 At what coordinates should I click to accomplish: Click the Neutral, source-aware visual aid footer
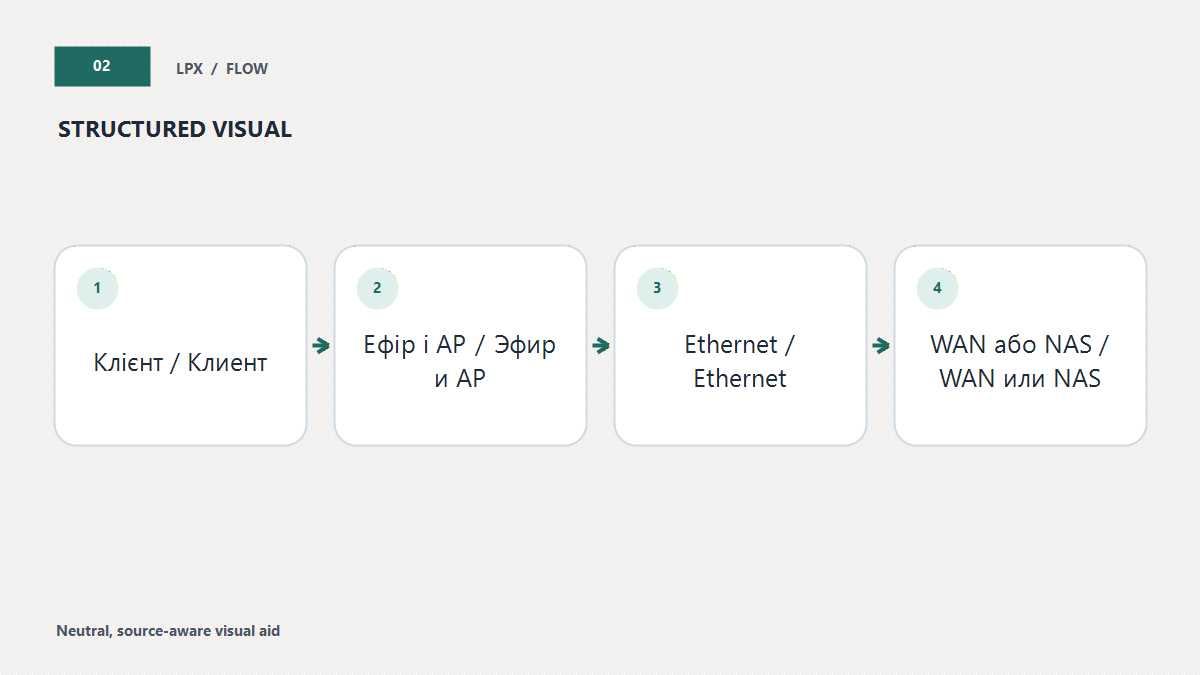pyautogui.click(x=168, y=631)
